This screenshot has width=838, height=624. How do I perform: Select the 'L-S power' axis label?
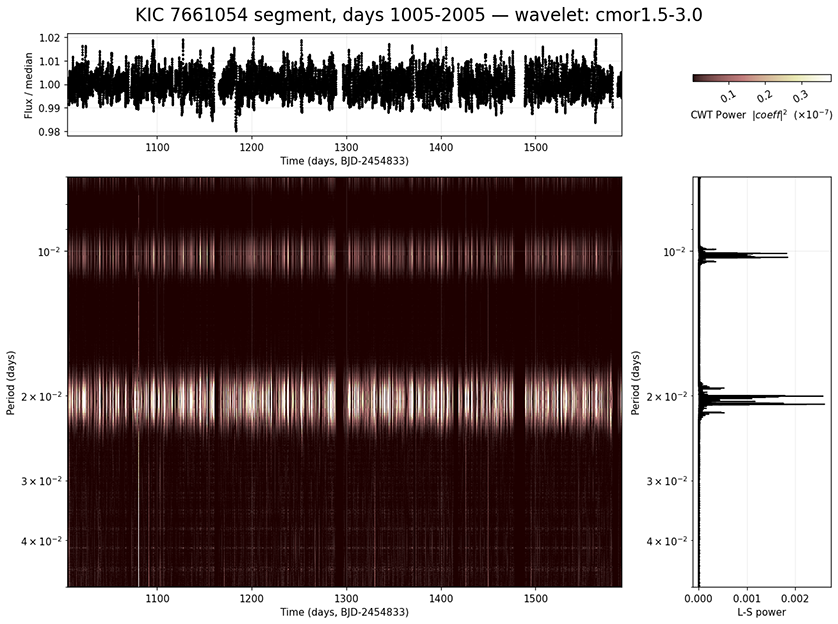[x=762, y=612]
